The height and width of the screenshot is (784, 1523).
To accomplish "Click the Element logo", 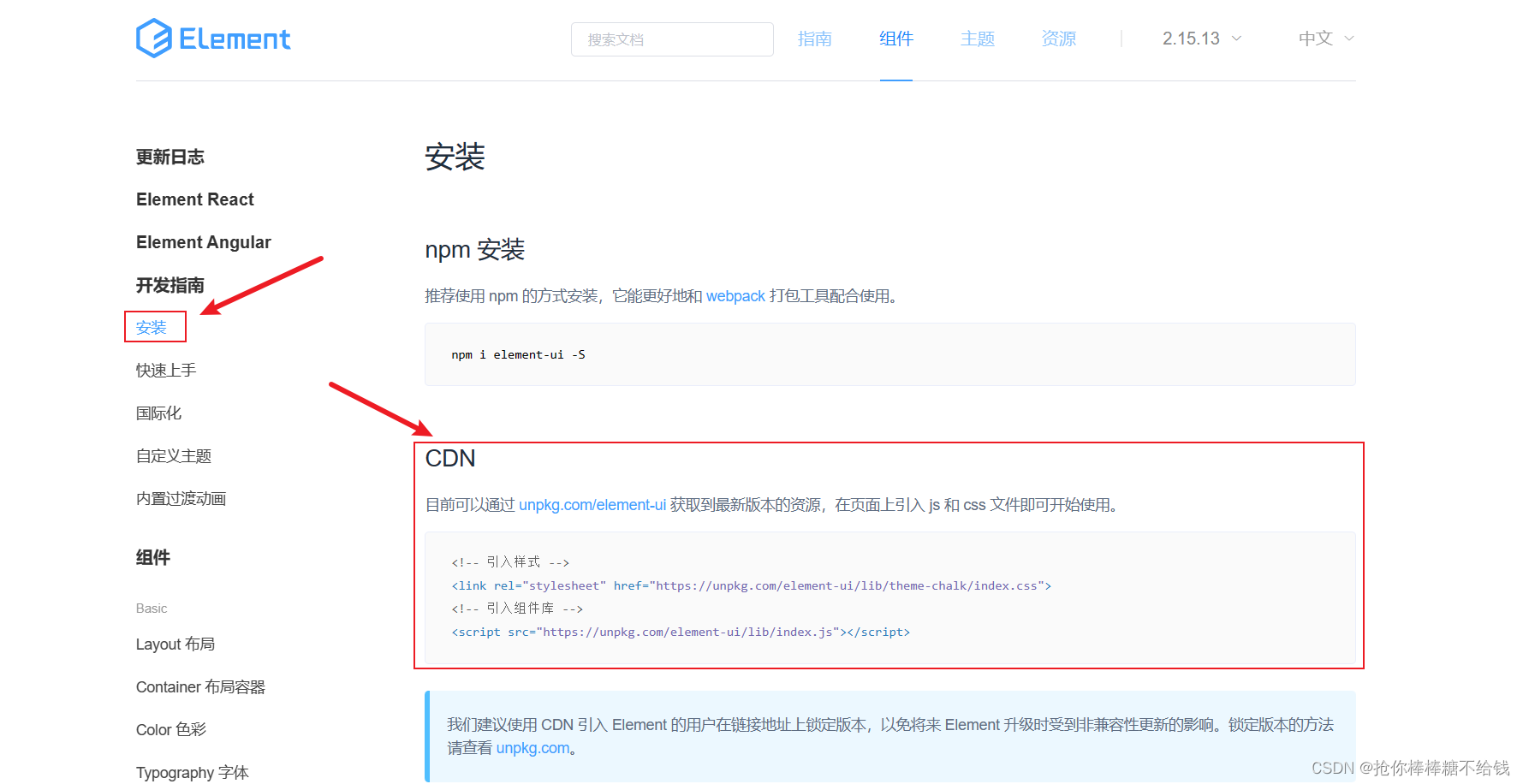I will [213, 39].
